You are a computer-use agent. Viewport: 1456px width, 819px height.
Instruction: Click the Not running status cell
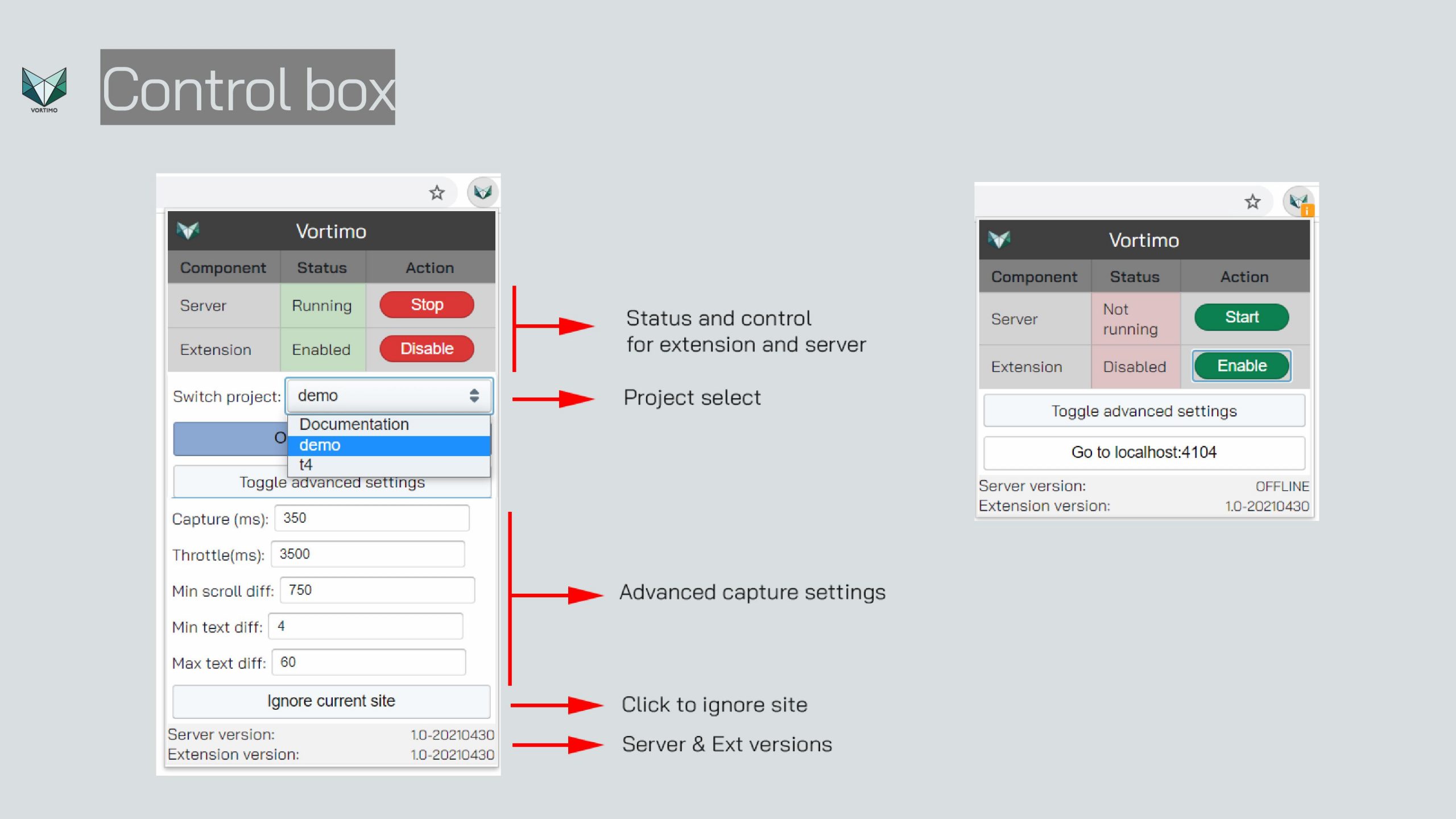1135,319
